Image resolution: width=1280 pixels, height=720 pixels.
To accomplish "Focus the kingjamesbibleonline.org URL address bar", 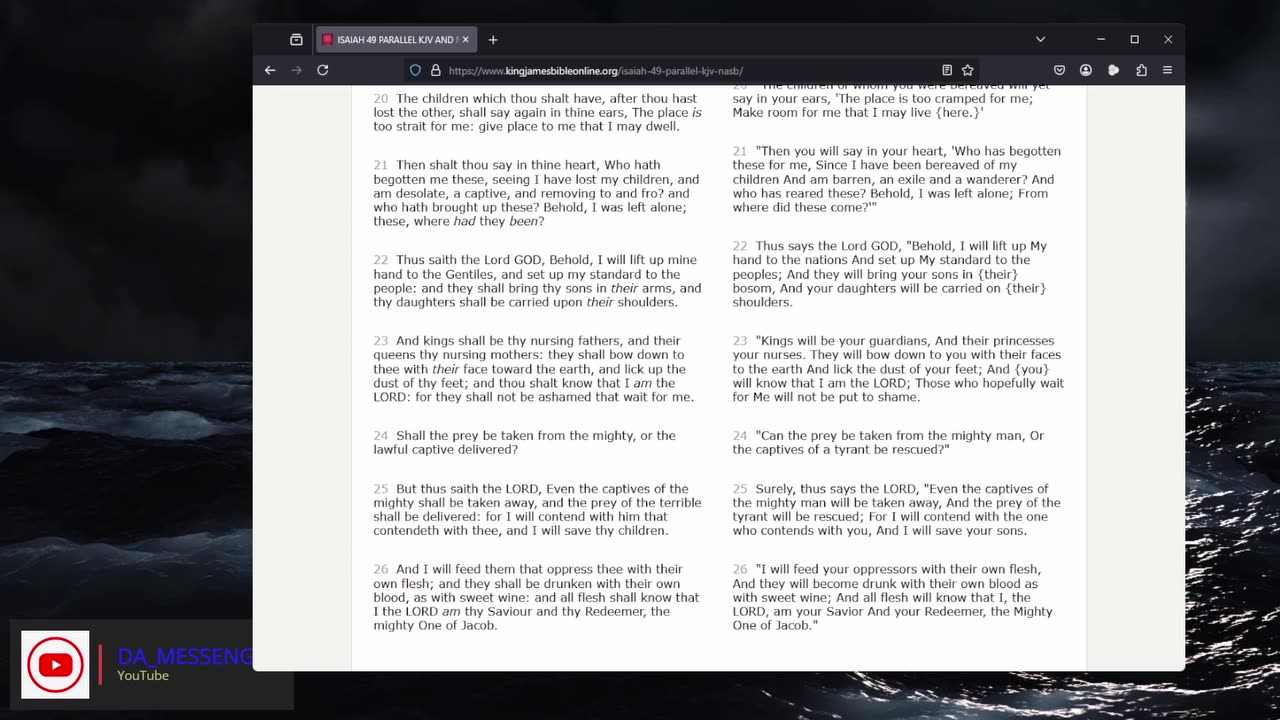I will click(x=690, y=71).
